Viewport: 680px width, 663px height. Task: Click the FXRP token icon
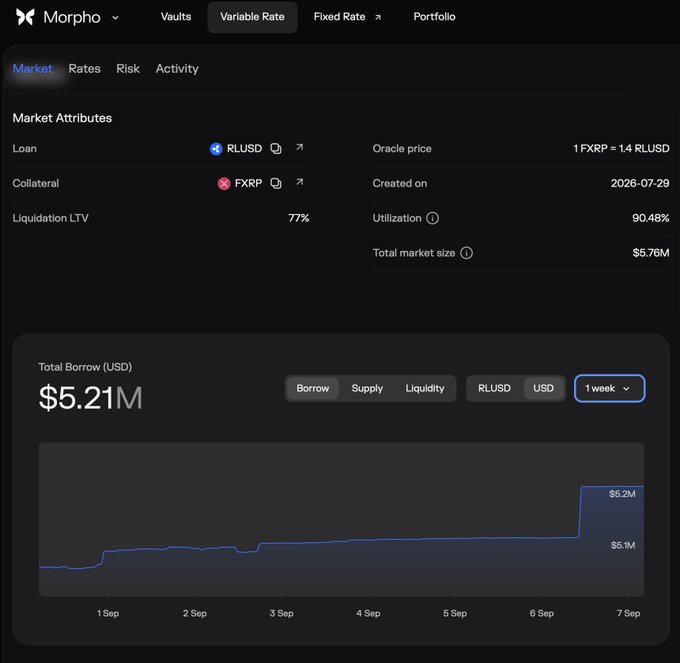(224, 183)
